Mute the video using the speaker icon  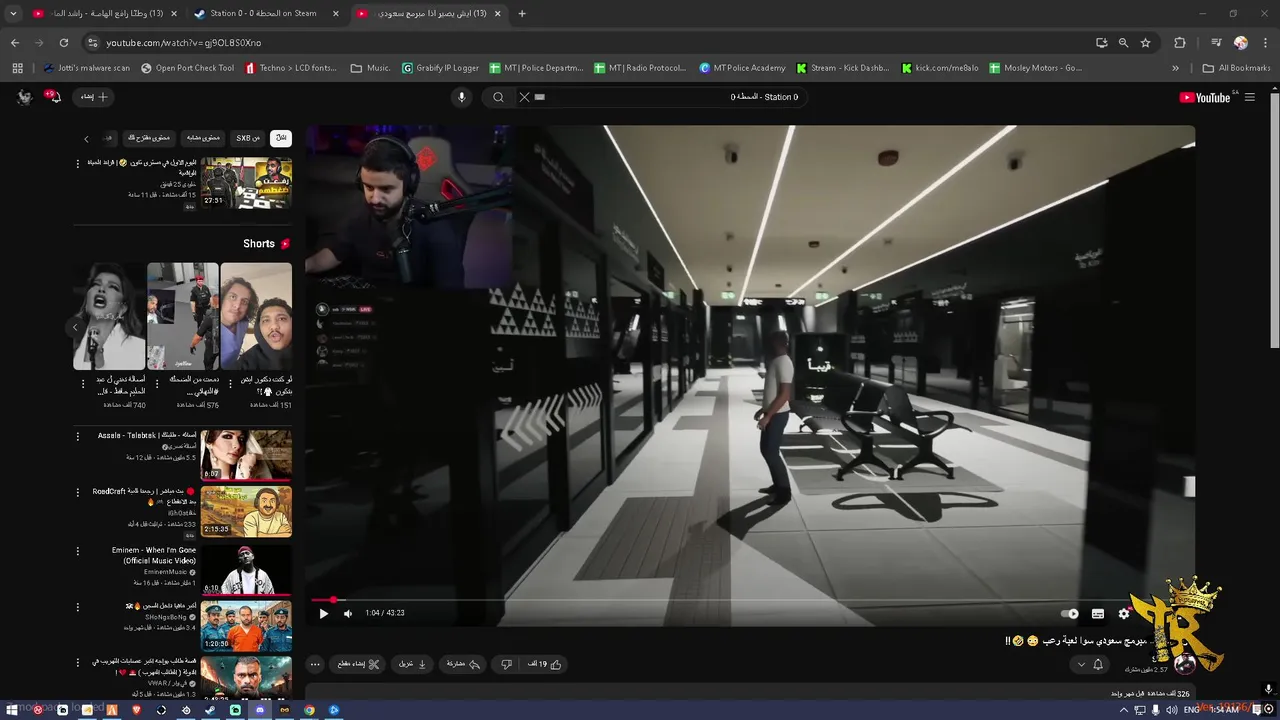click(348, 613)
